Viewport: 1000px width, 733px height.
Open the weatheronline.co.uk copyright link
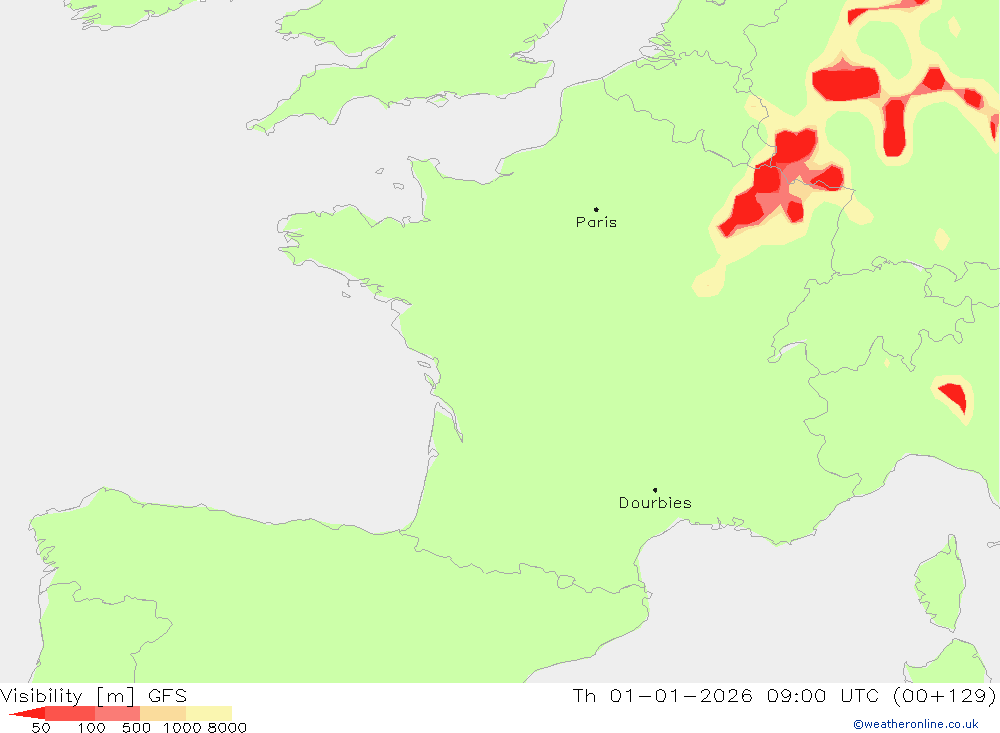(916, 724)
